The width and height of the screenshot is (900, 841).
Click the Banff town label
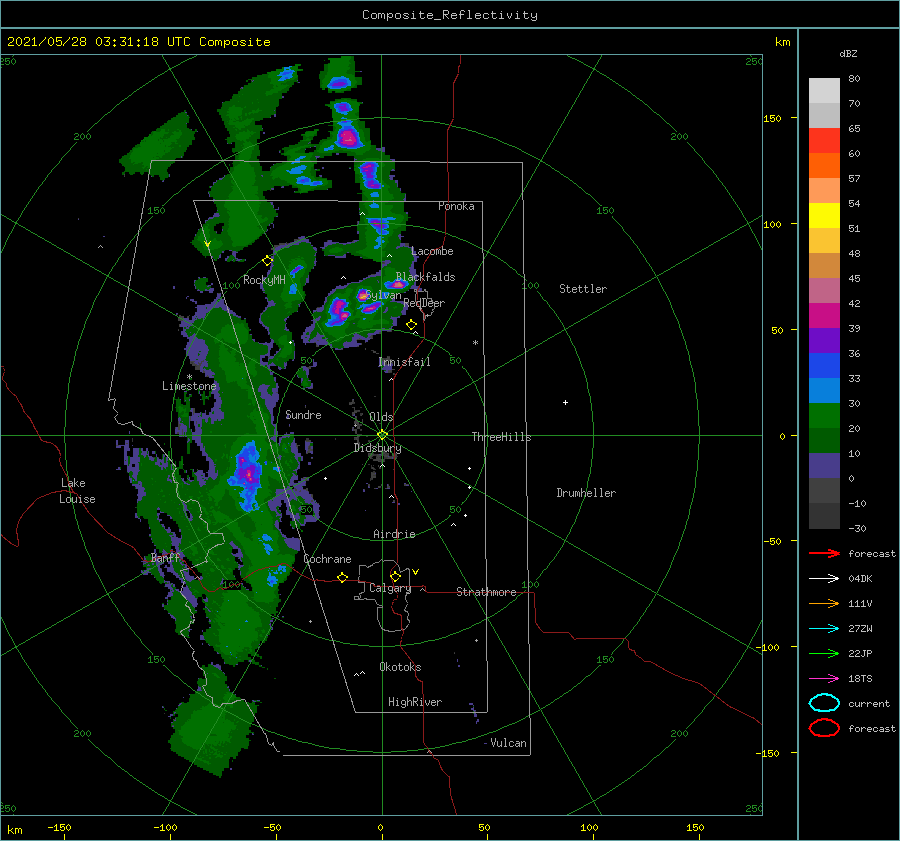pos(165,557)
